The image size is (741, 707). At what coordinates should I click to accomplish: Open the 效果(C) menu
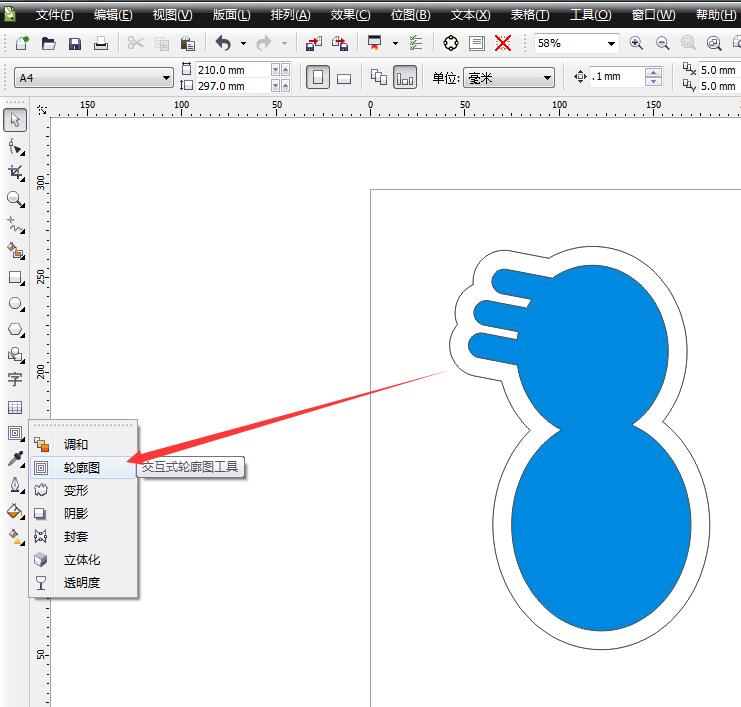click(x=350, y=15)
